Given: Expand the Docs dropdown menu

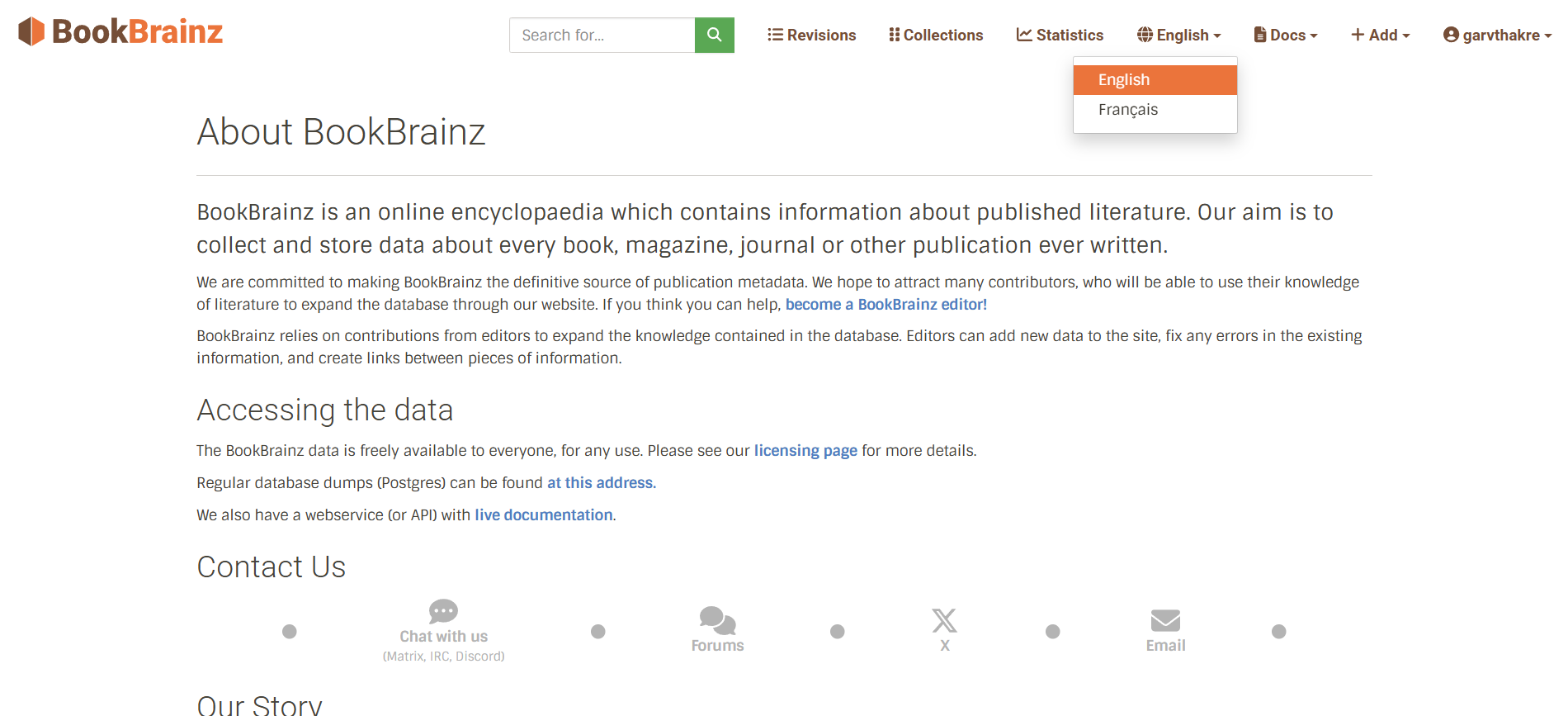Looking at the screenshot, I should [x=1285, y=35].
